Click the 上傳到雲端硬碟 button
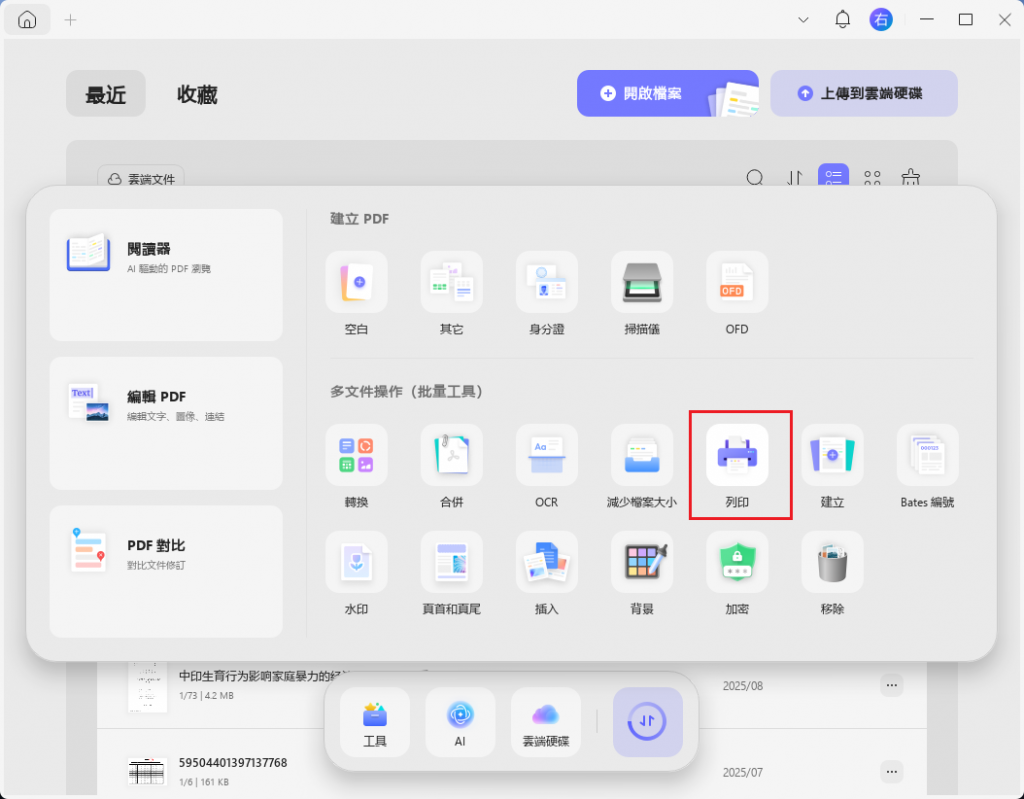The height and width of the screenshot is (799, 1024). coord(863,93)
